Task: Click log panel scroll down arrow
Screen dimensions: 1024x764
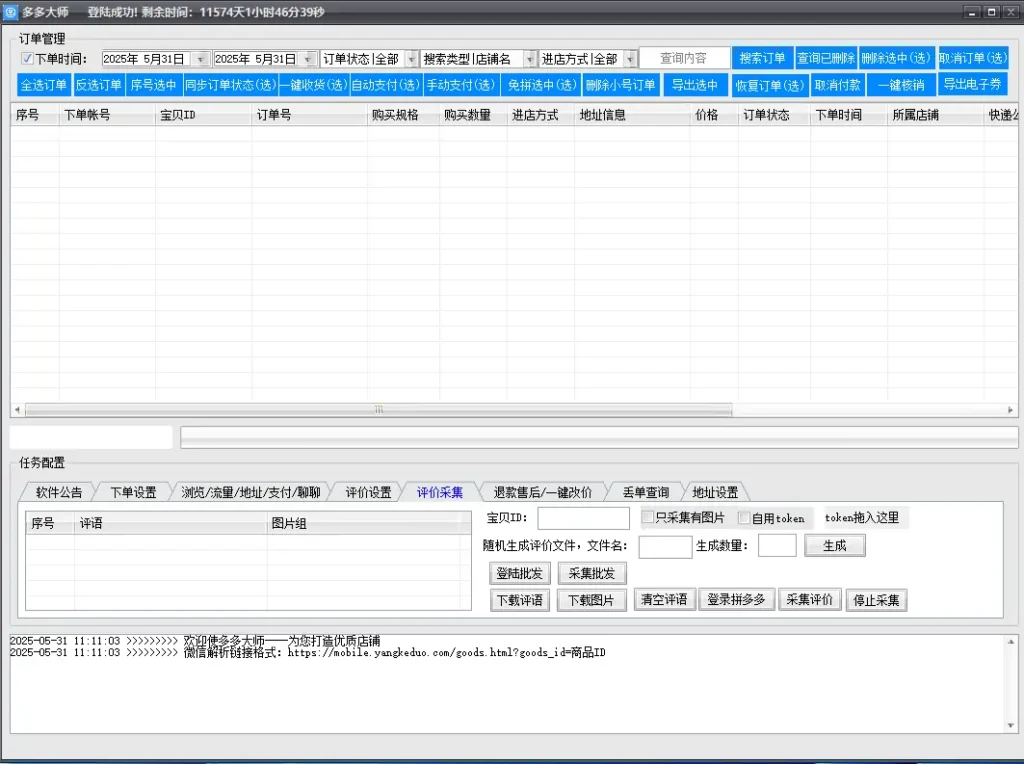Action: point(1011,725)
